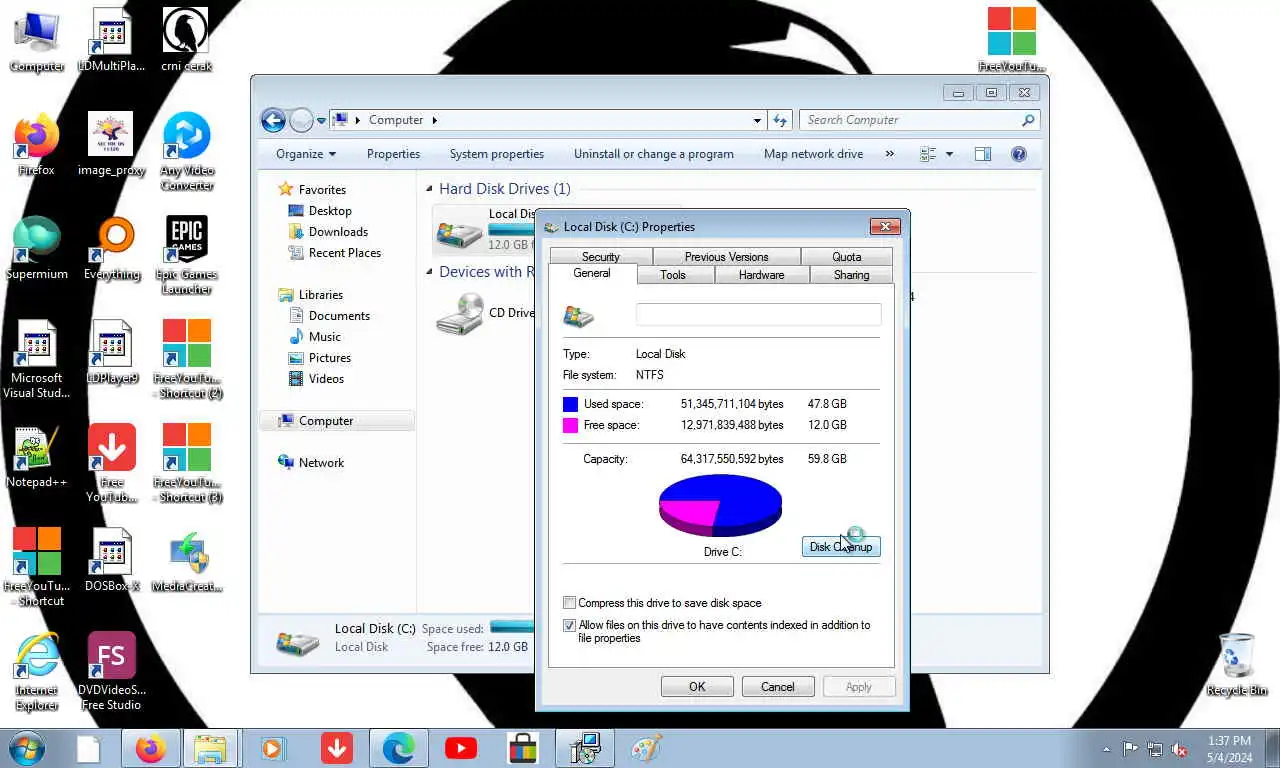Open the Everything search desktop shortcut
1280x768 pixels.
111,249
